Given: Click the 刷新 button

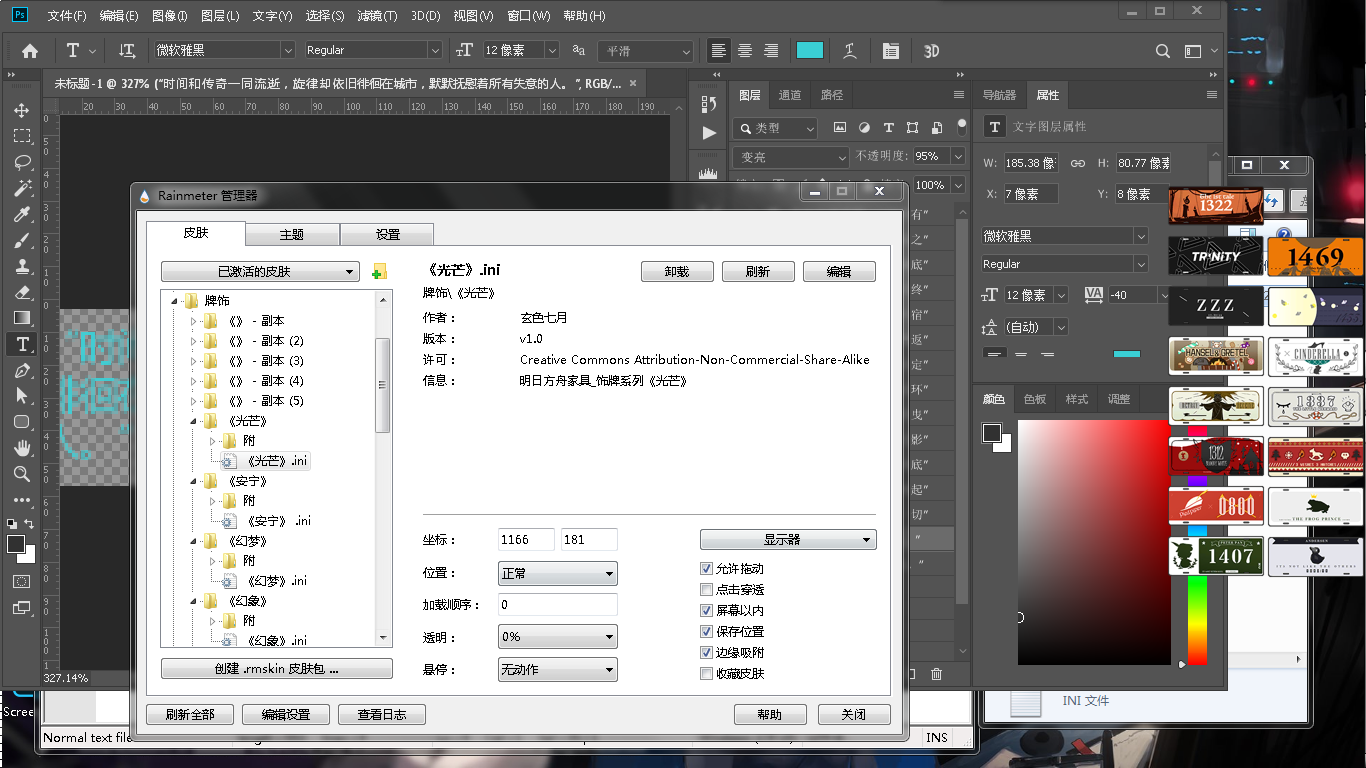Looking at the screenshot, I should [758, 272].
